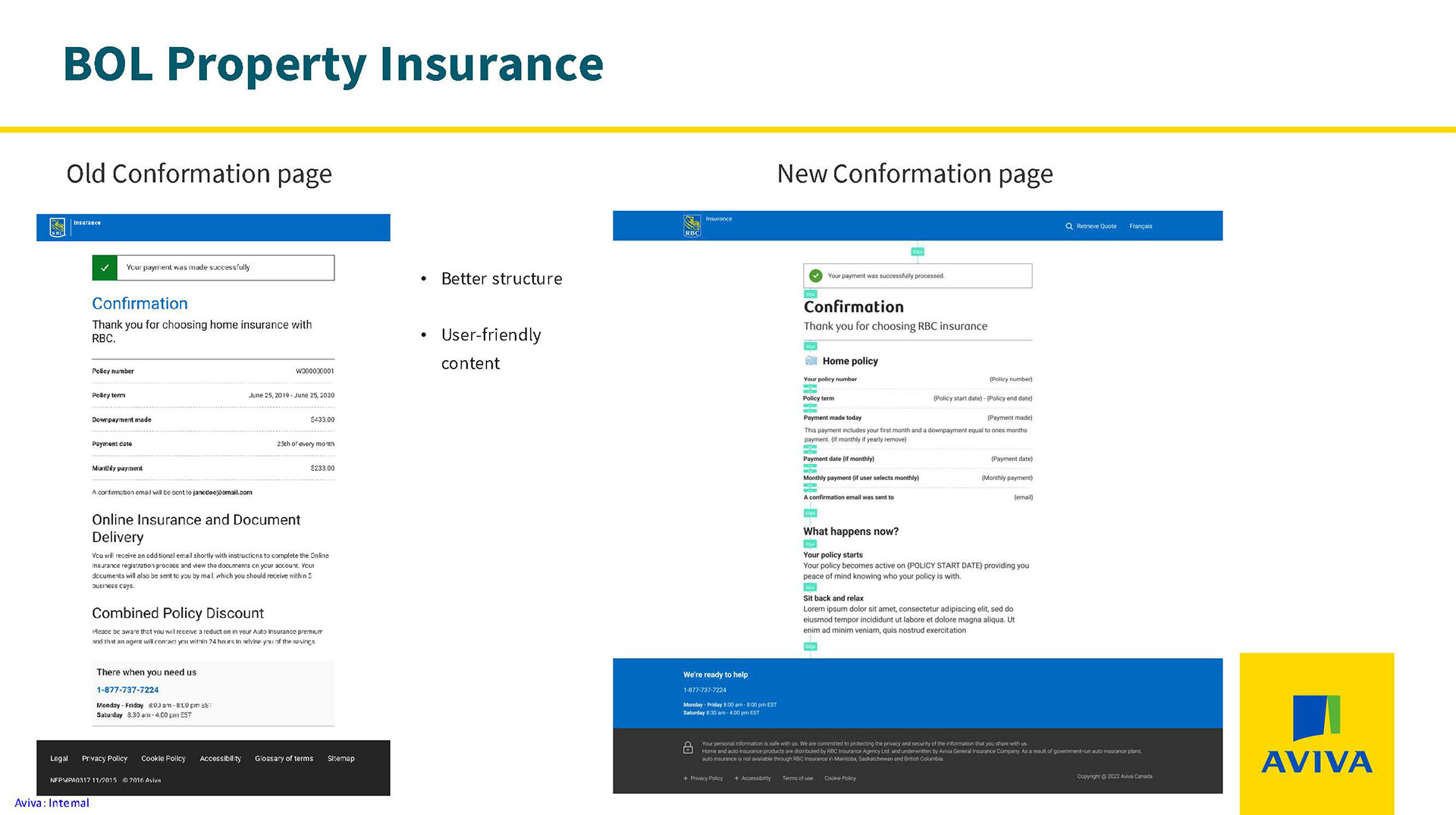
Task: Click the policy term June 25, 2019 - June 25, 2020
Action: pyautogui.click(x=291, y=395)
